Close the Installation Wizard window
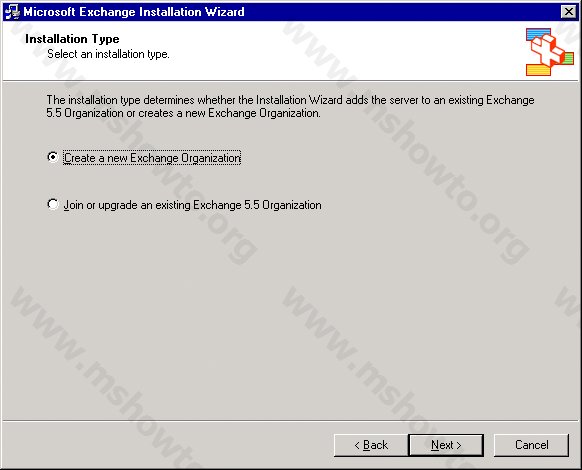Screen dimensions: 582x470 coord(568,12)
